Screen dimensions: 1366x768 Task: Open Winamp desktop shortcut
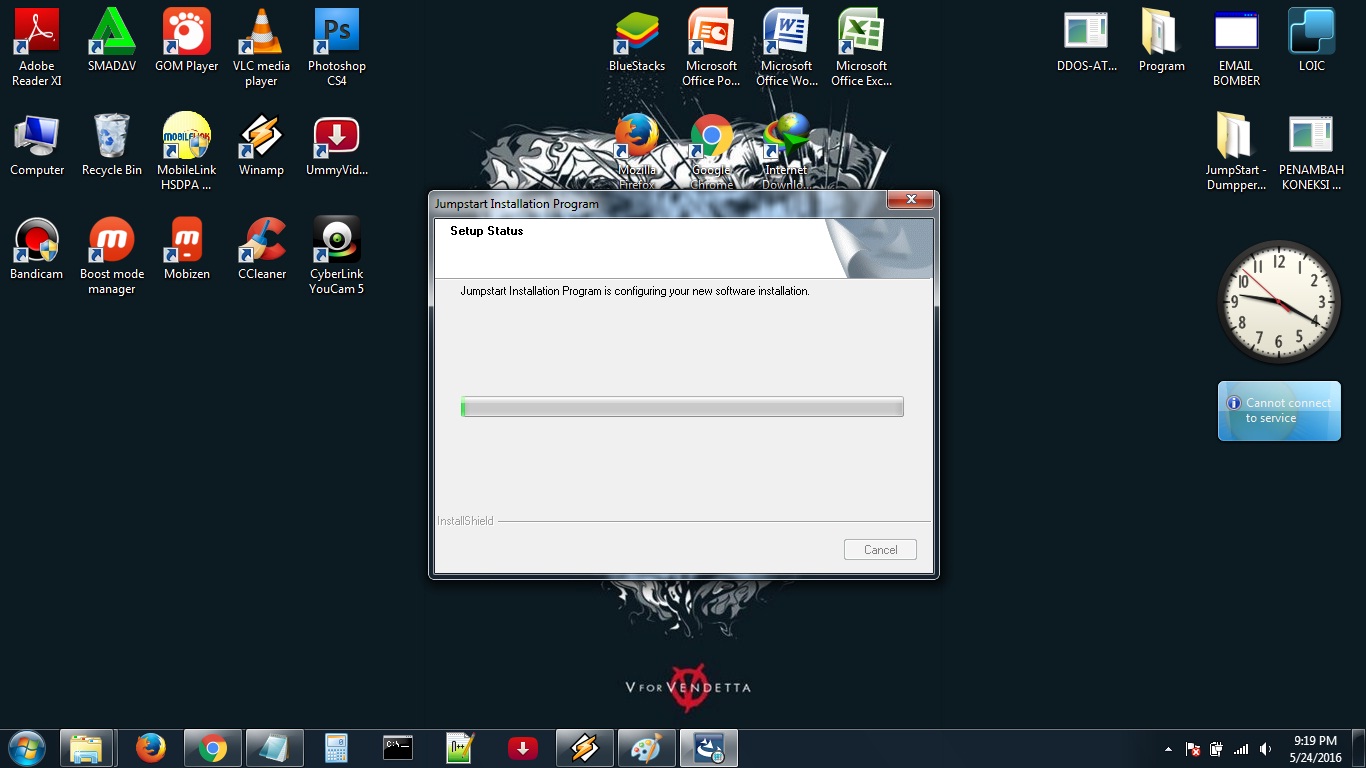(261, 145)
